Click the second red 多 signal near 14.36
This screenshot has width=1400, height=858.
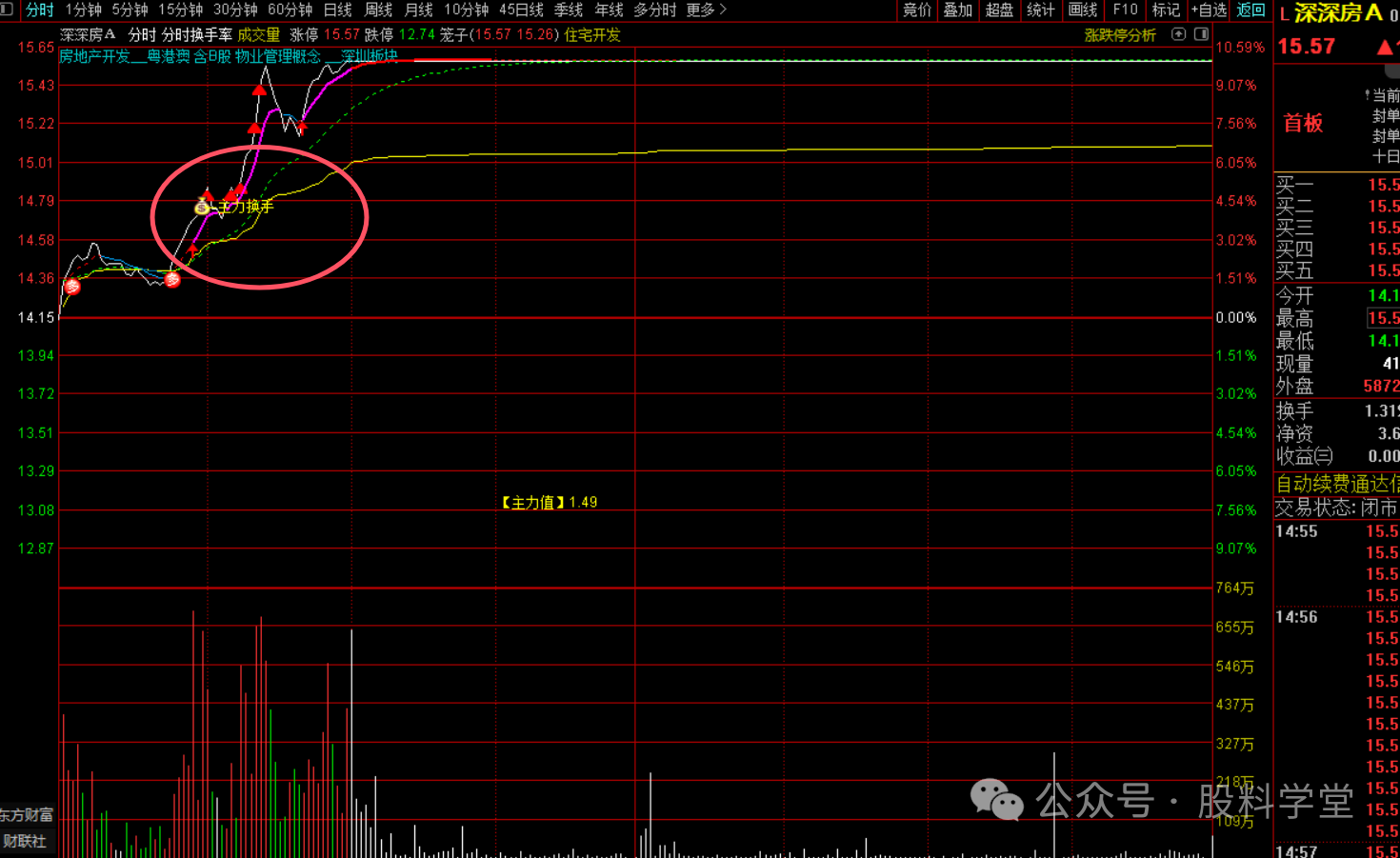(172, 280)
